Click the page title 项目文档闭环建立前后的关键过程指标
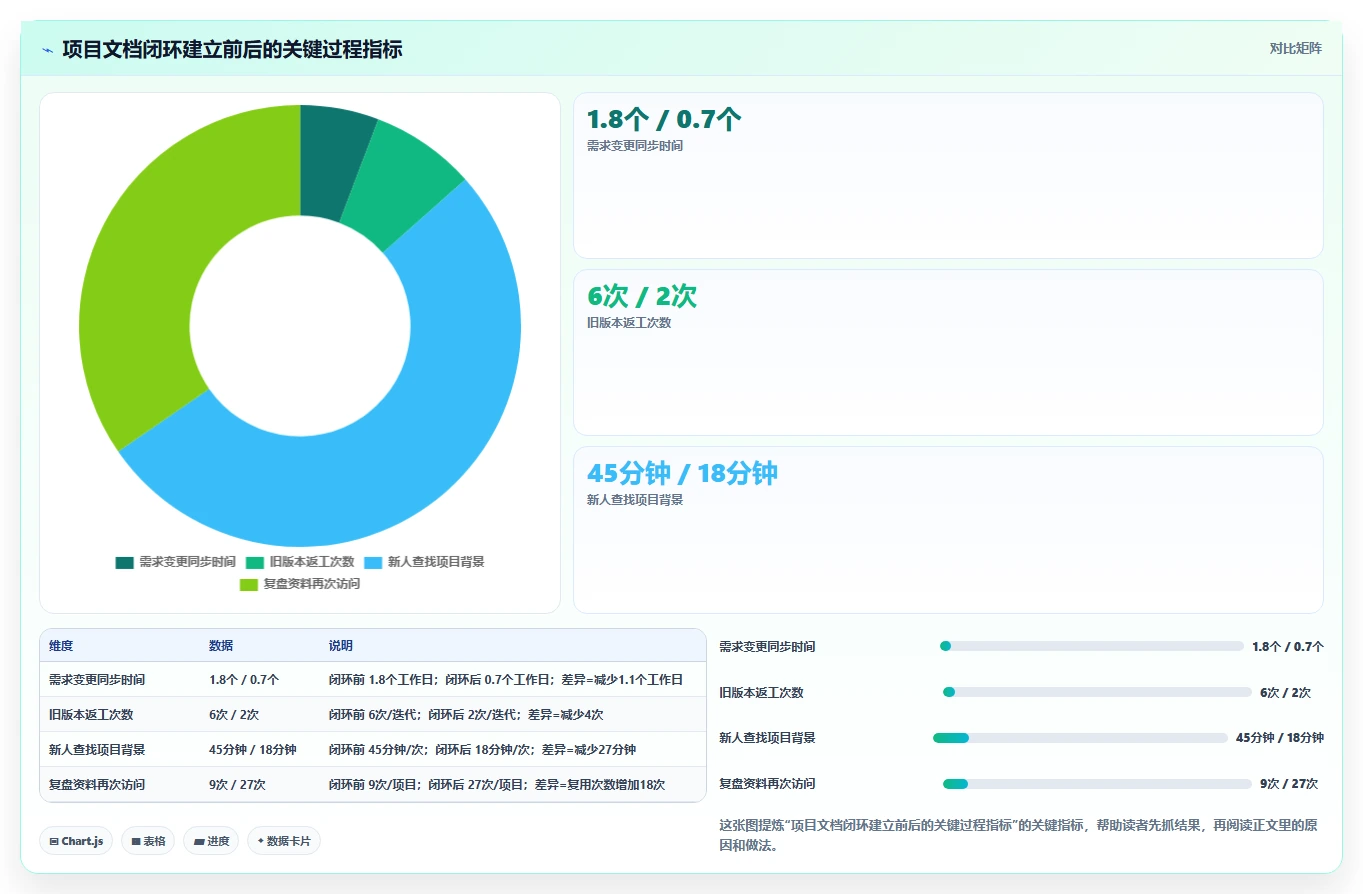 pyautogui.click(x=232, y=49)
